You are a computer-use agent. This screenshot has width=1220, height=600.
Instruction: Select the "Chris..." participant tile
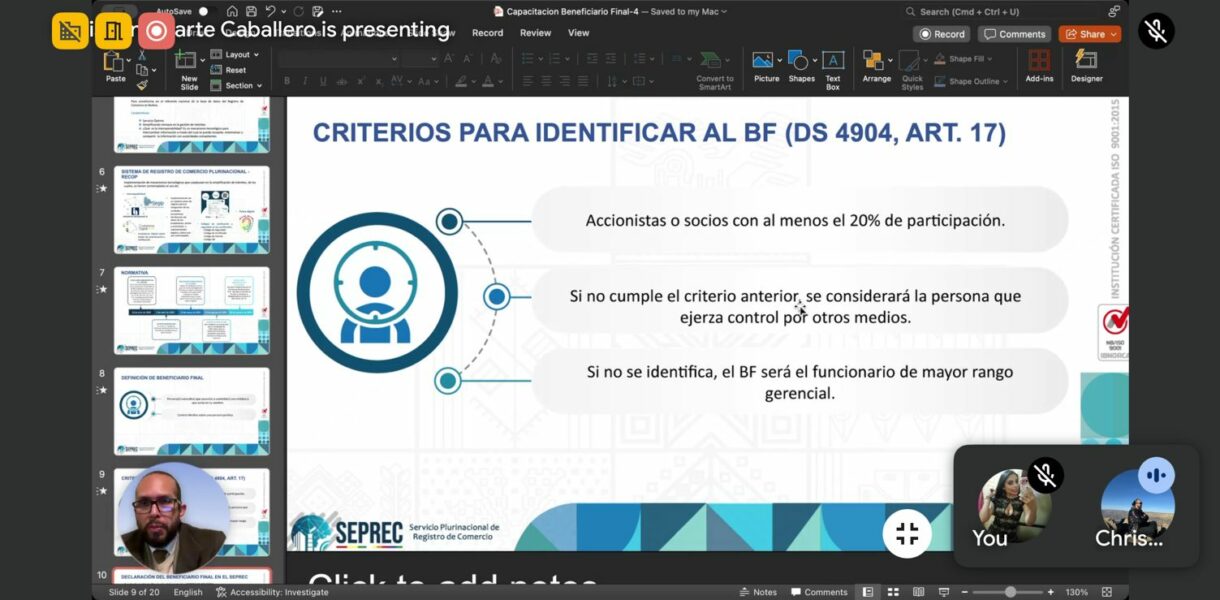tap(1137, 506)
